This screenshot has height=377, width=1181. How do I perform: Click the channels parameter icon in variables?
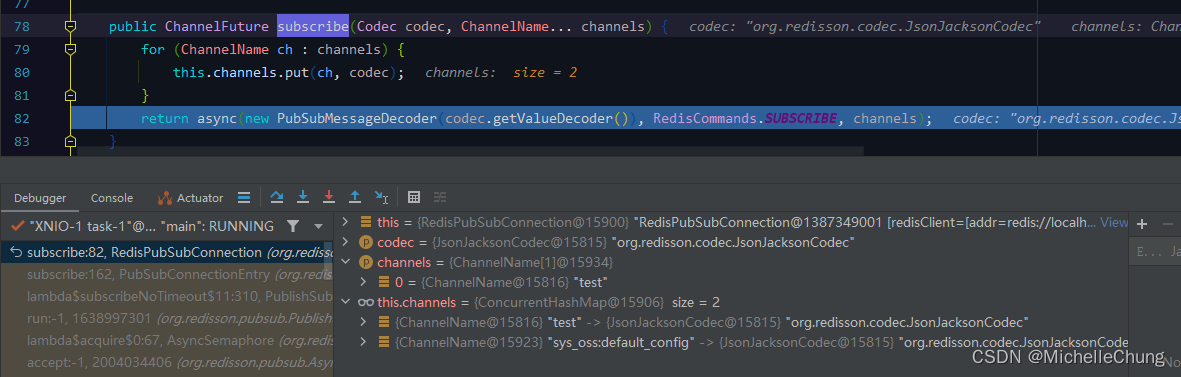click(x=365, y=262)
